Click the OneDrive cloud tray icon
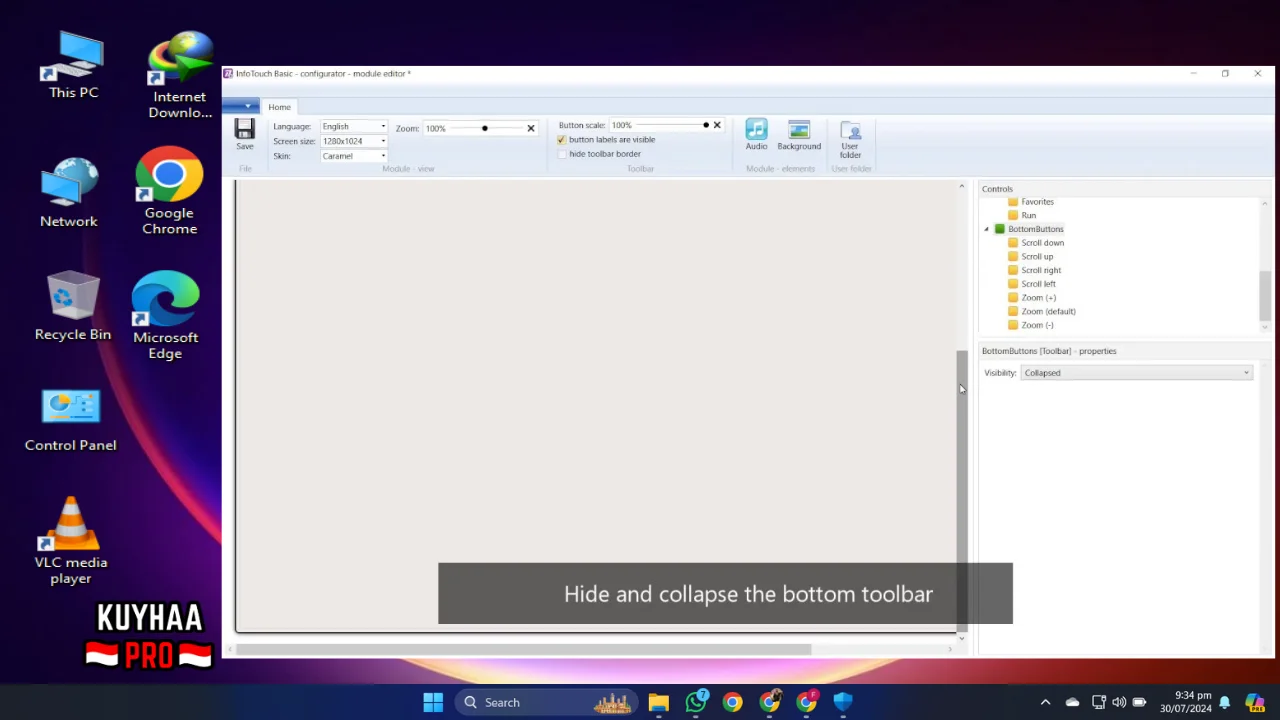Viewport: 1280px width, 720px height. point(1072,702)
